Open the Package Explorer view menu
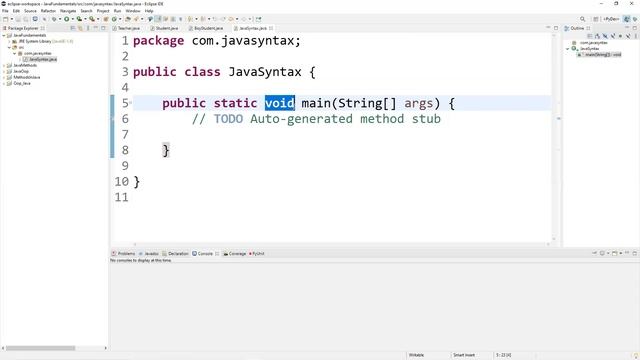Screen dimensions: 640x360 88,28
